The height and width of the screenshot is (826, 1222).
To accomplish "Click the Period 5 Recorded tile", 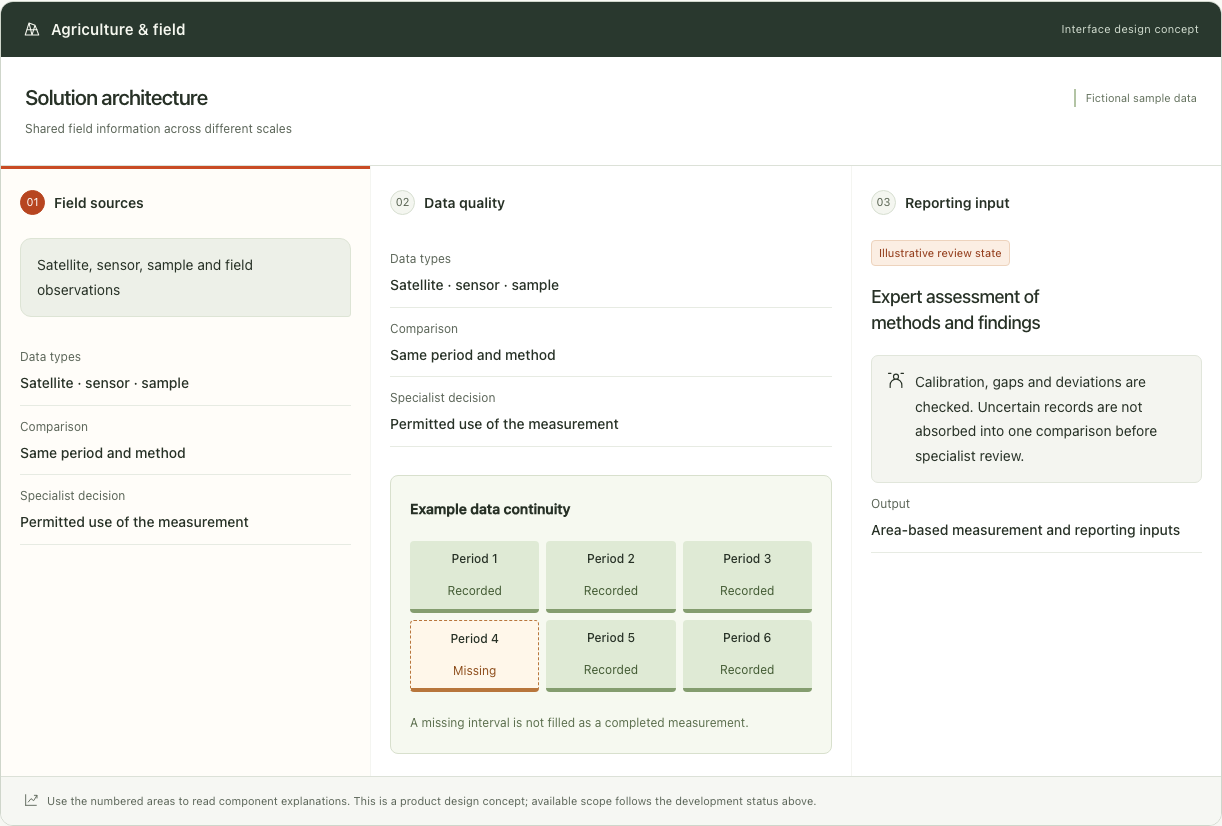I will click(x=611, y=656).
